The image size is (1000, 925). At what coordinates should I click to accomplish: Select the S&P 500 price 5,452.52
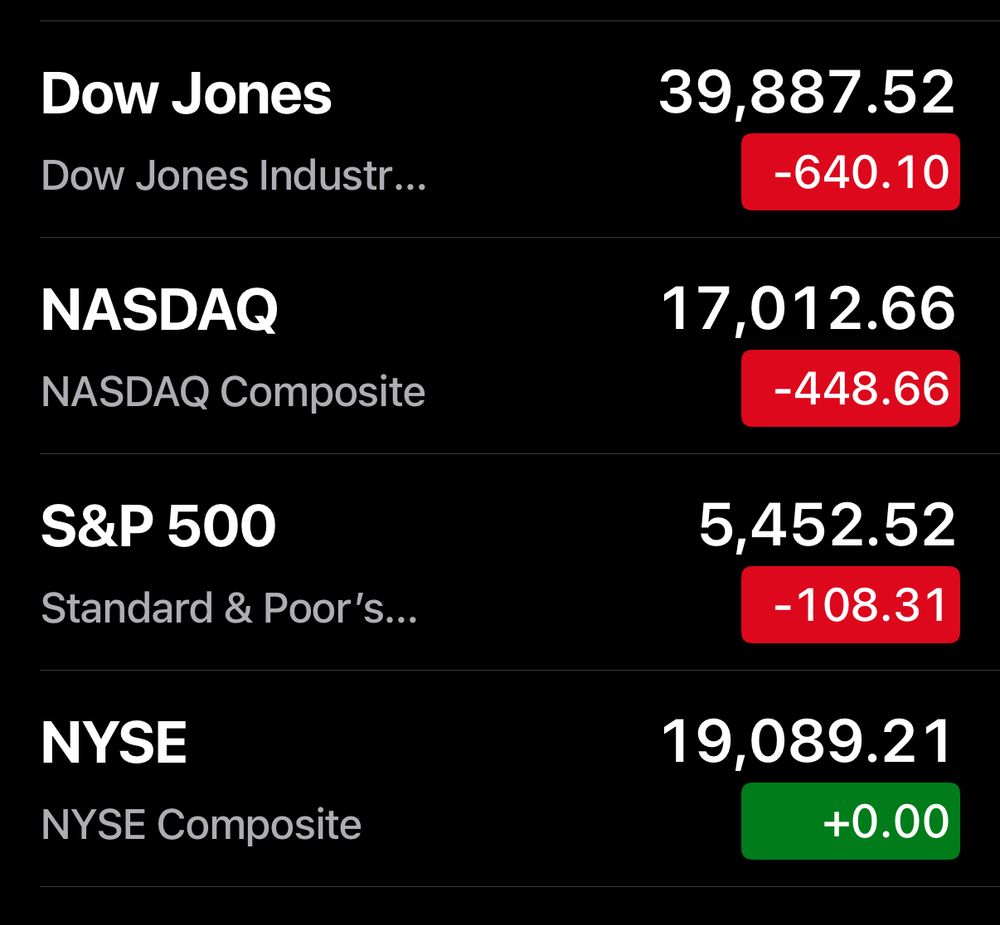click(x=827, y=526)
